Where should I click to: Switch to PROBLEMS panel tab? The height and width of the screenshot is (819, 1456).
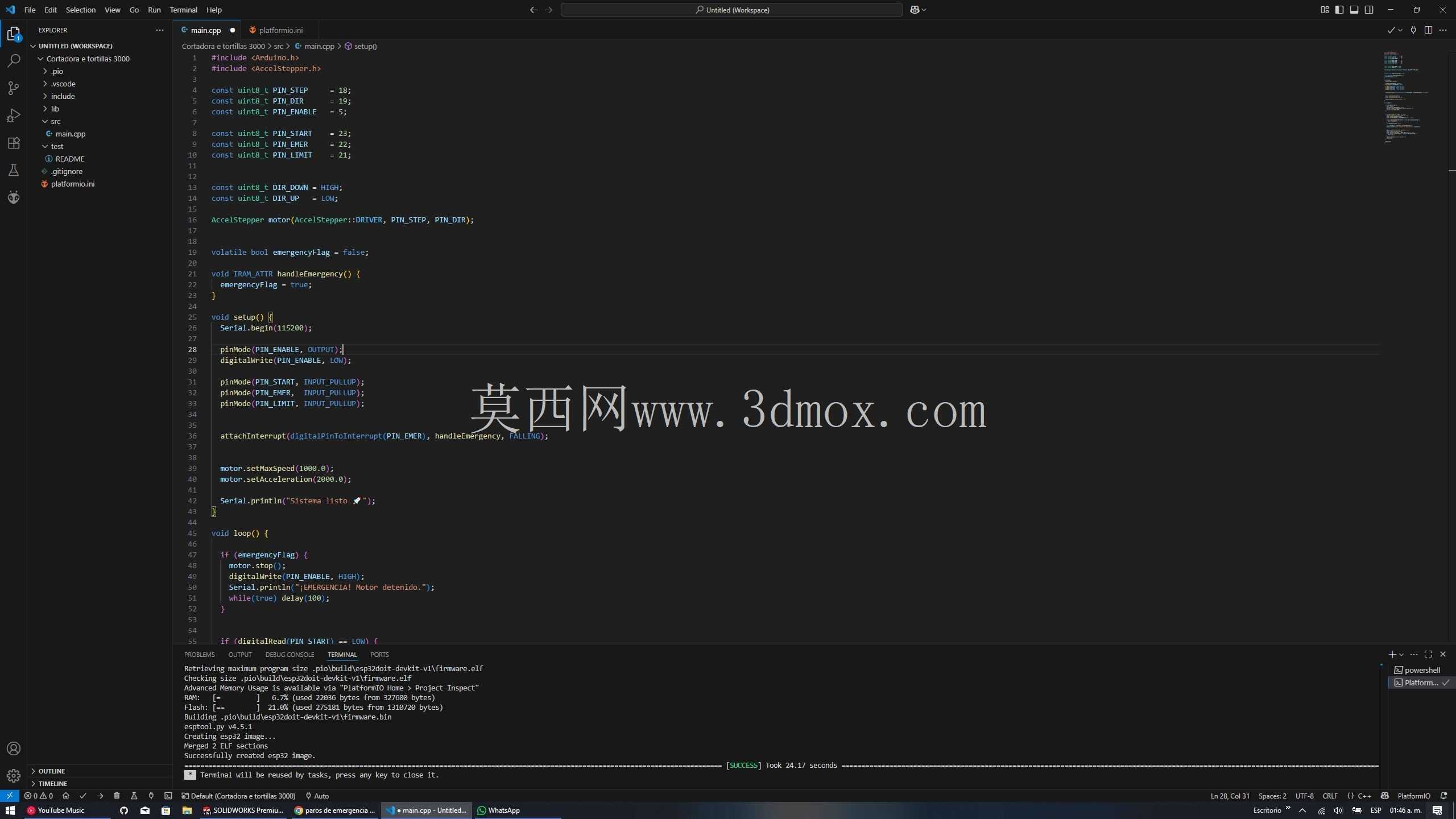tap(199, 655)
